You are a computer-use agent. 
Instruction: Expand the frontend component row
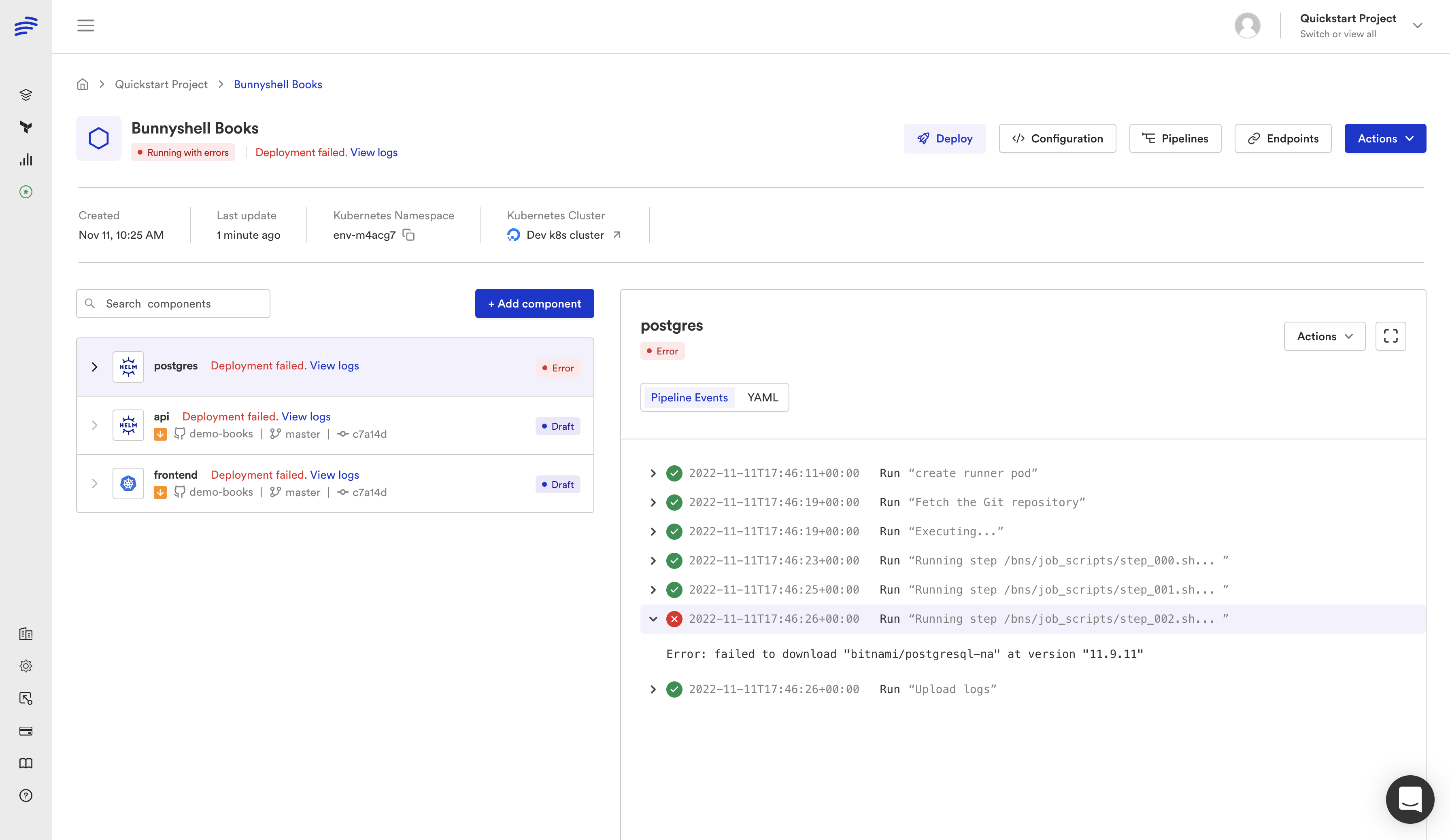click(95, 484)
